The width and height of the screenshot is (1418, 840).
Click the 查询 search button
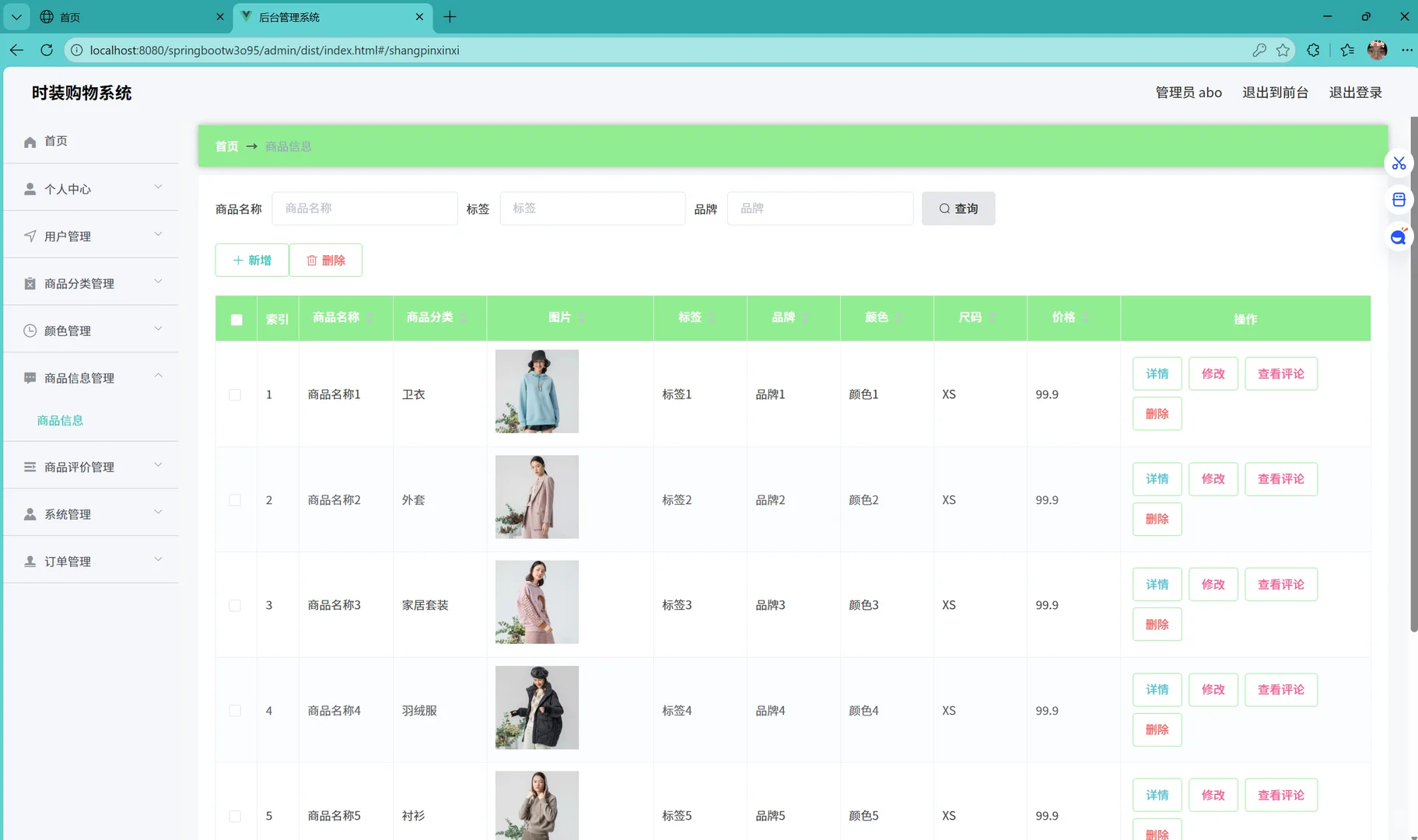958,208
